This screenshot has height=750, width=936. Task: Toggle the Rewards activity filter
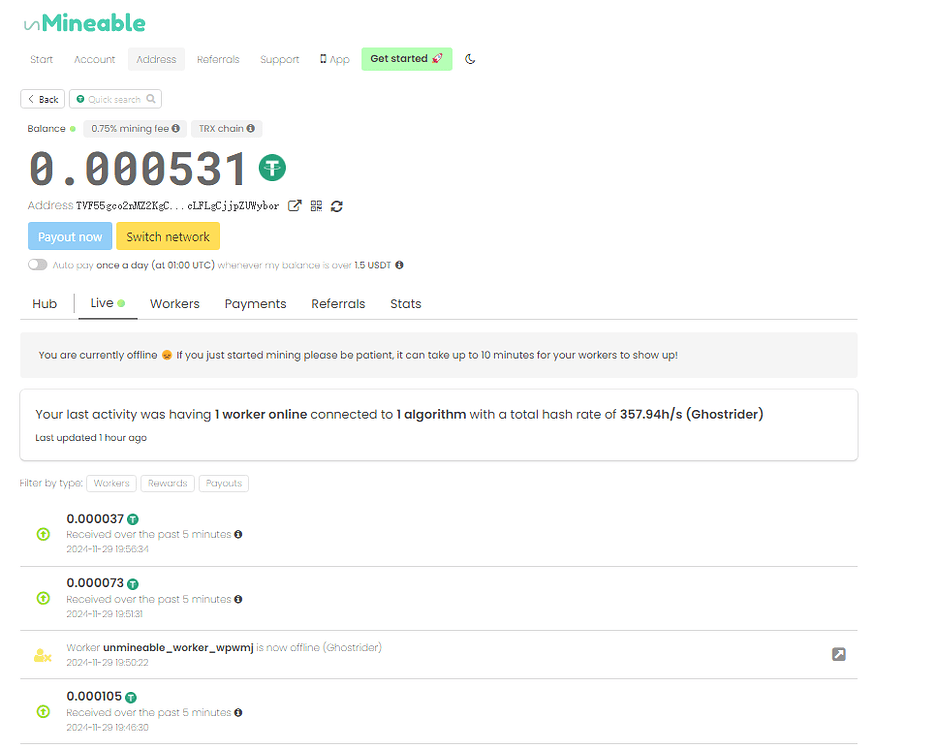click(167, 483)
